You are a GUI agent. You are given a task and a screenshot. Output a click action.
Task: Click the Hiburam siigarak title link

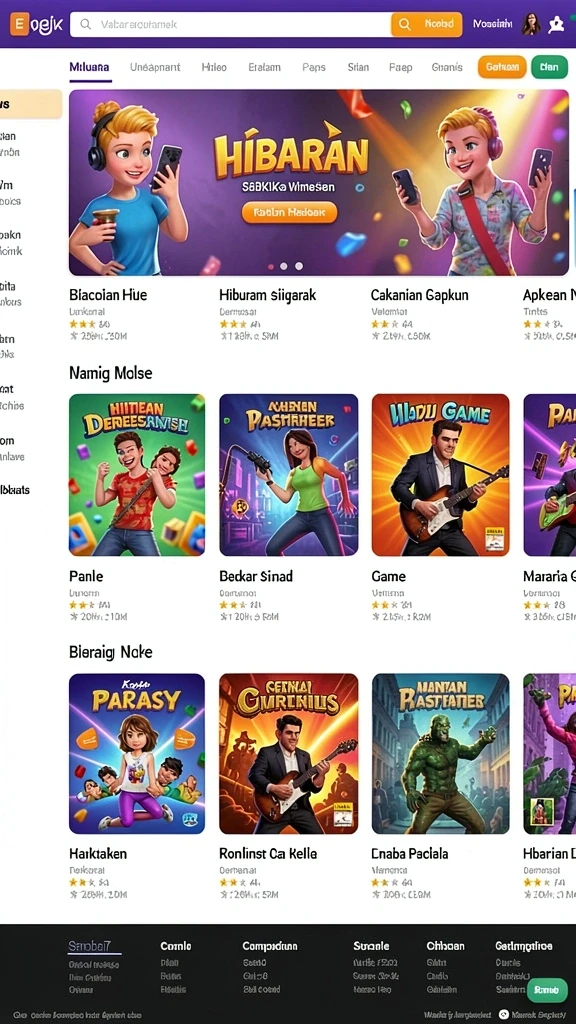(x=268, y=295)
